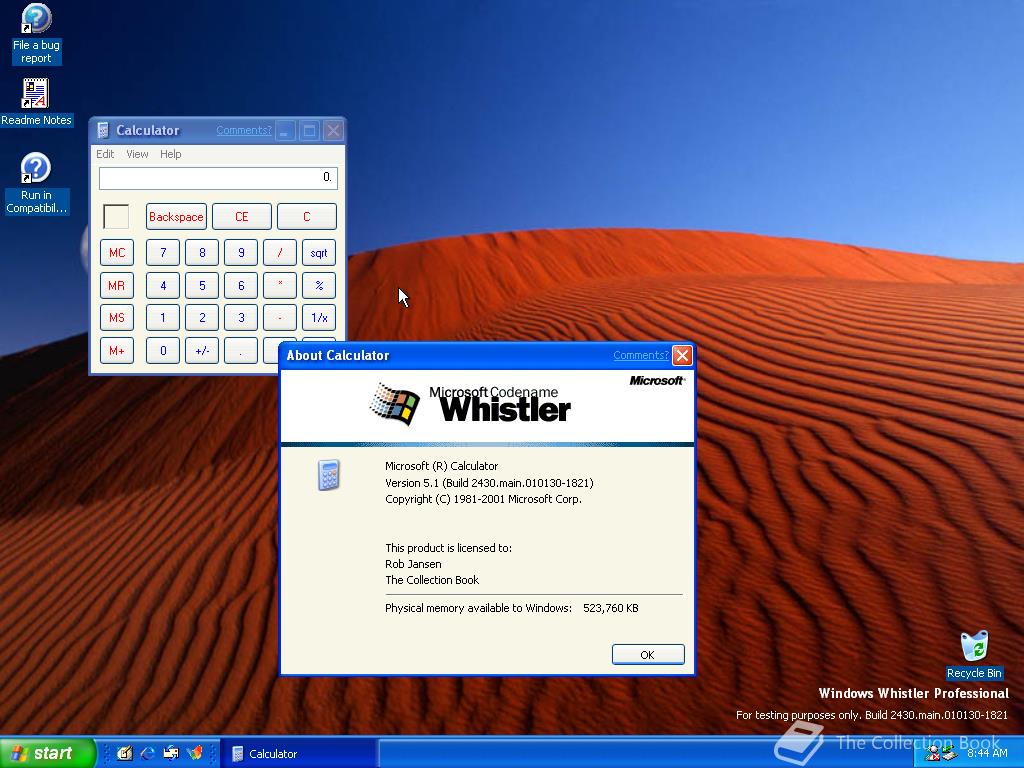Open the Recycle Bin on the desktop
Viewport: 1024px width, 768px height.
(974, 655)
